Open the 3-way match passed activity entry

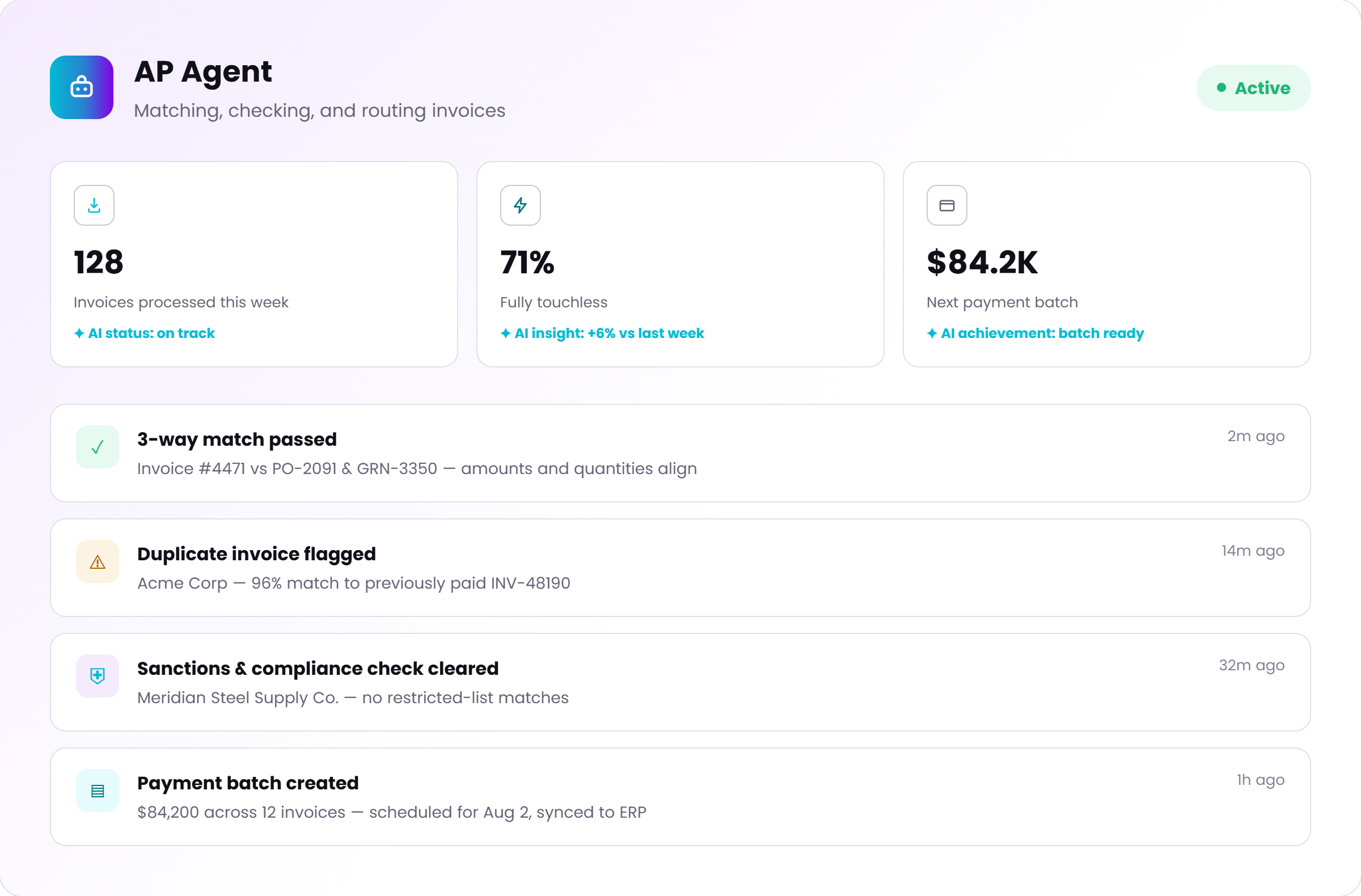point(681,454)
